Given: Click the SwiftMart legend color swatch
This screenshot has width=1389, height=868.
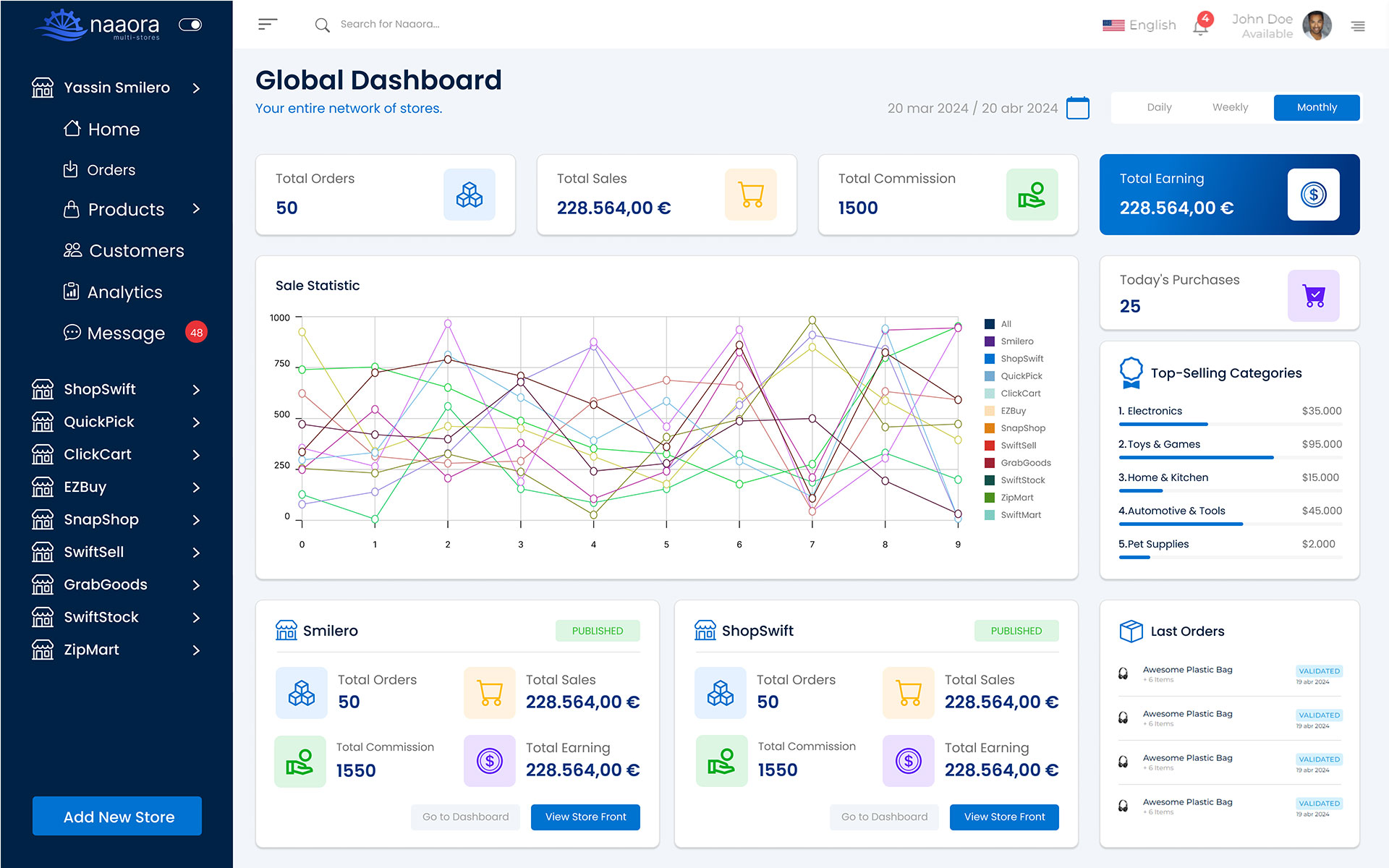Looking at the screenshot, I should (990, 515).
